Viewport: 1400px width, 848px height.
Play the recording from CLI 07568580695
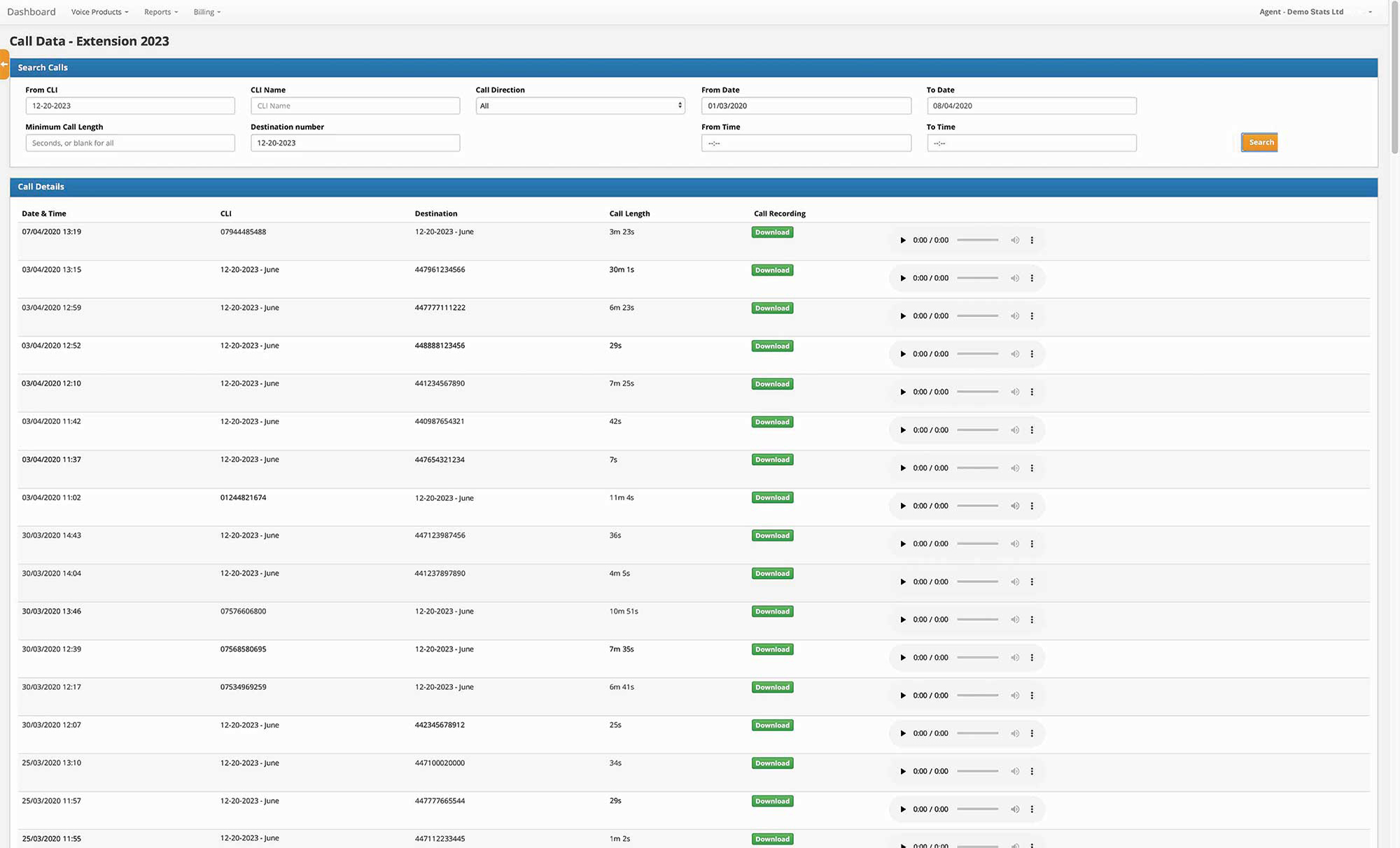pos(903,658)
